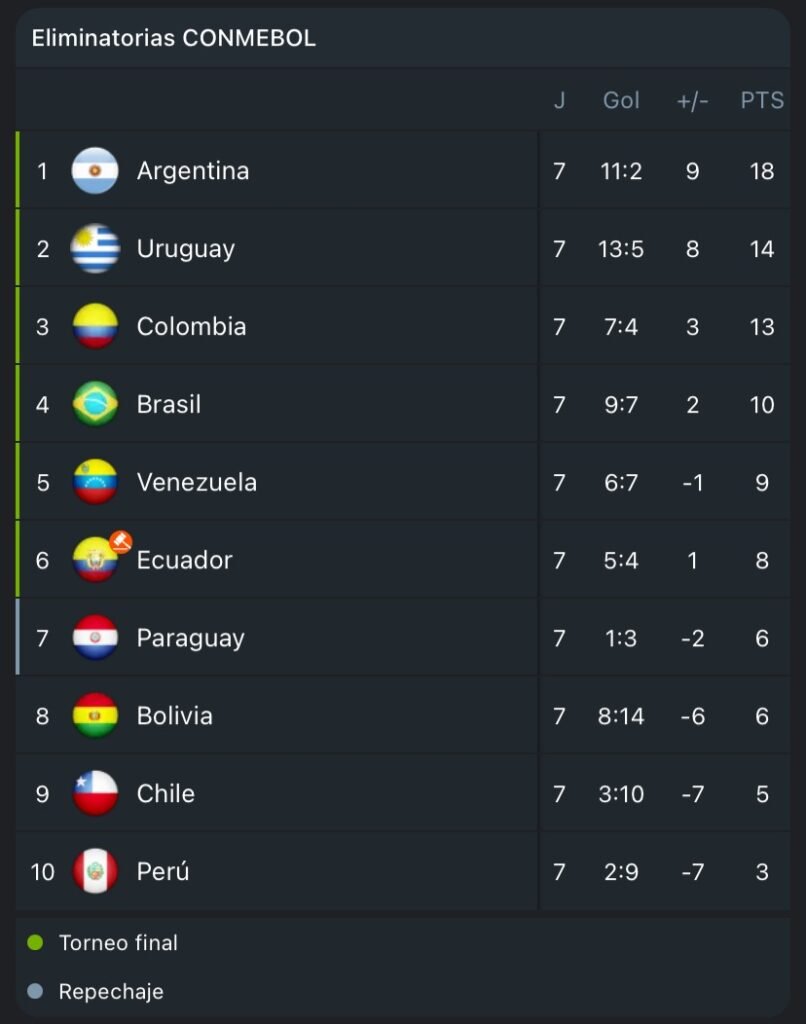The width and height of the screenshot is (806, 1024).
Task: Select the Colombia flag icon
Action: pyautogui.click(x=95, y=326)
